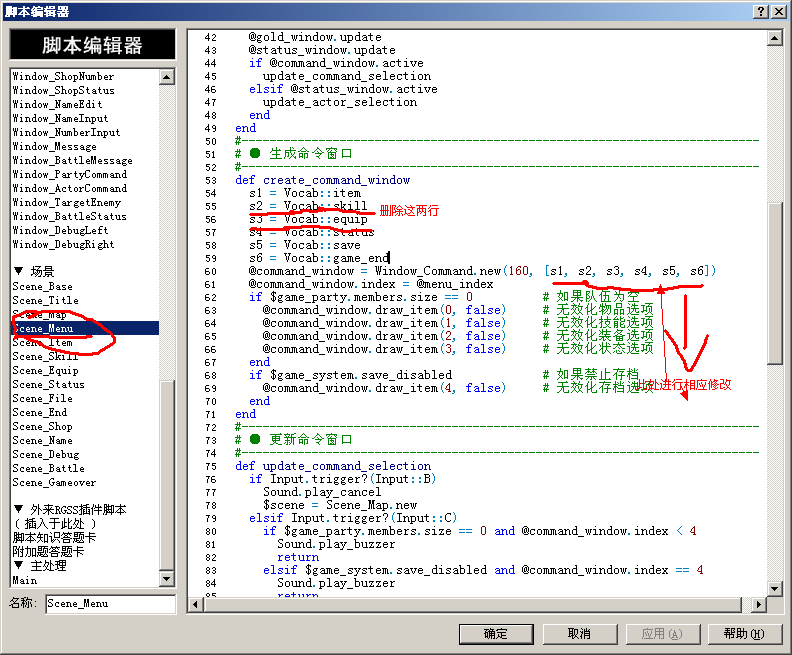Select the ▼ 主处理 section header
The height and width of the screenshot is (655, 792).
[40, 566]
